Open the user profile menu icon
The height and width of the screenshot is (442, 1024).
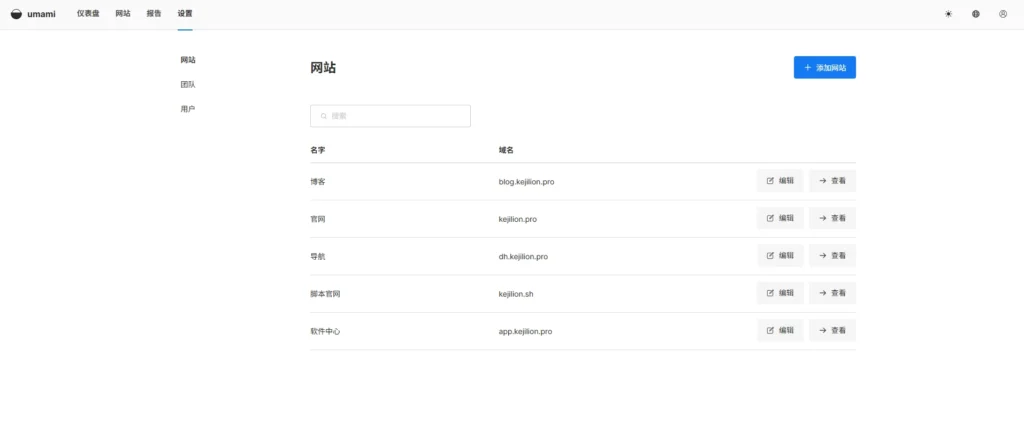coord(1002,14)
